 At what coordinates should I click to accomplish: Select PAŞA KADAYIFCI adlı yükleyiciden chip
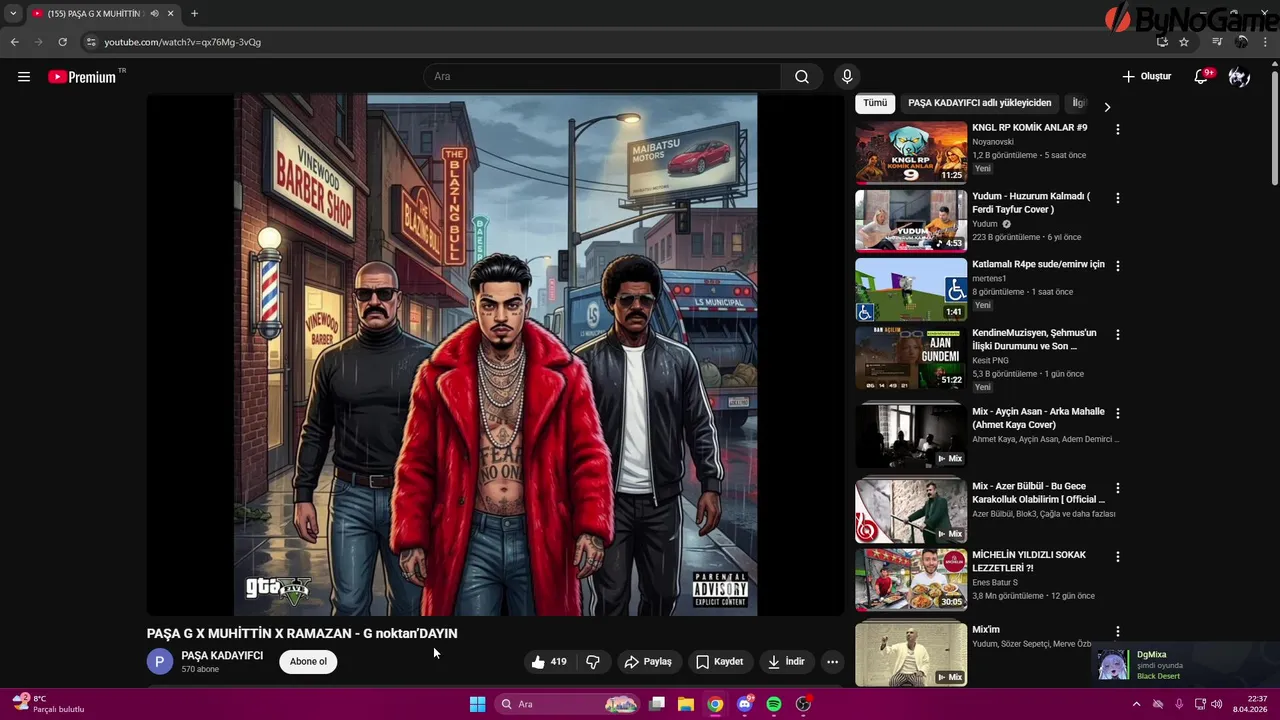[980, 103]
